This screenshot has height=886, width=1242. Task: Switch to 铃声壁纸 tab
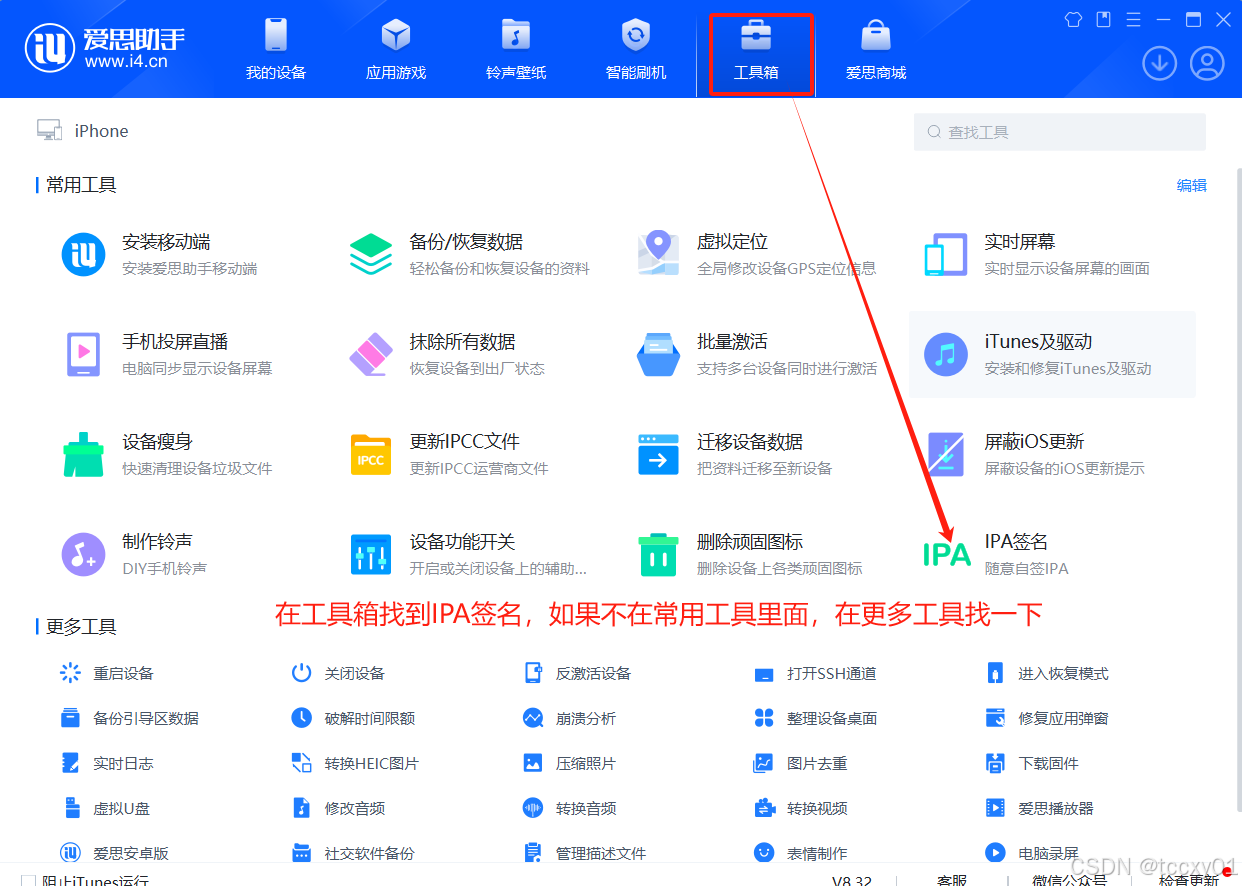coord(516,50)
